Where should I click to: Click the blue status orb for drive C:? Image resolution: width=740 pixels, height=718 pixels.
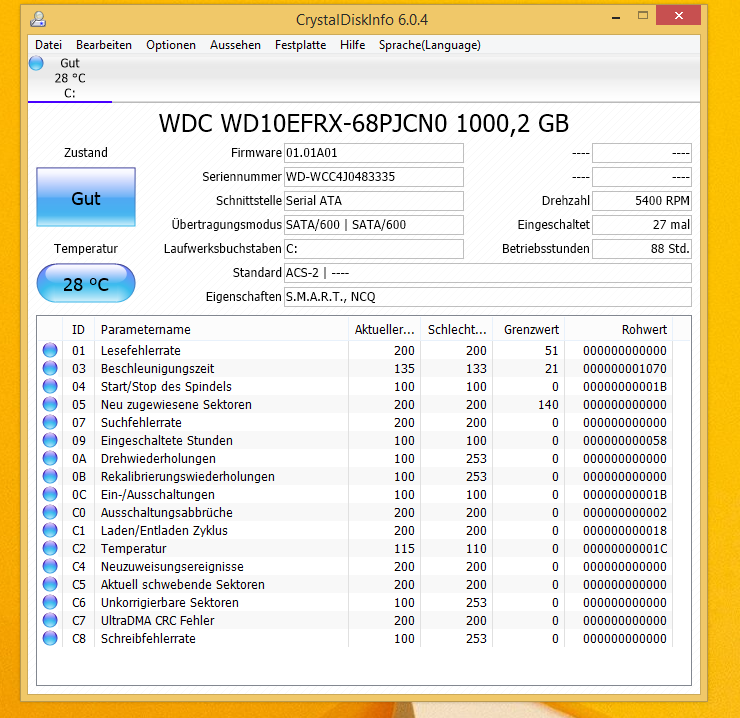coord(36,63)
